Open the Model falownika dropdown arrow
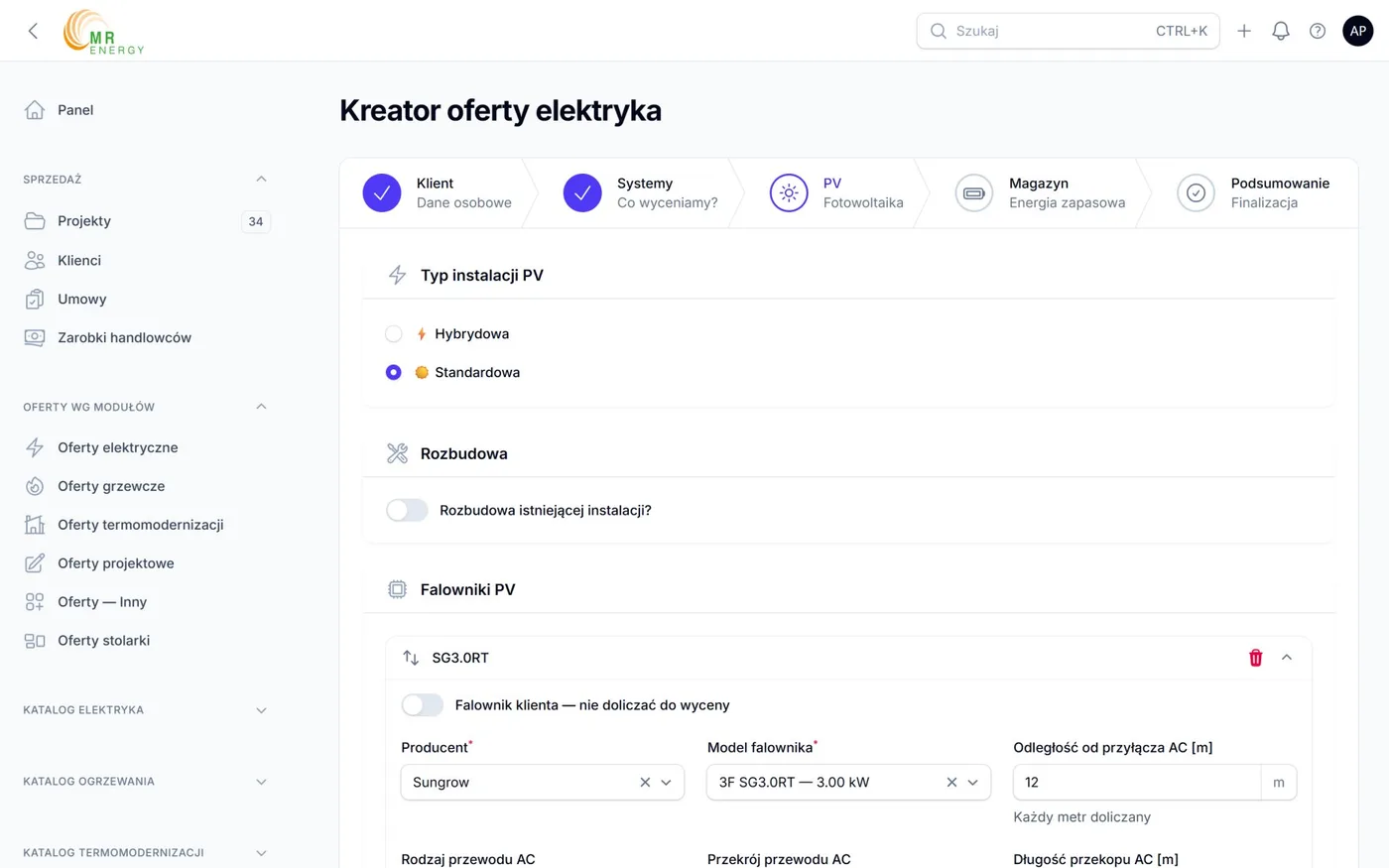This screenshot has width=1389, height=868. (973, 783)
